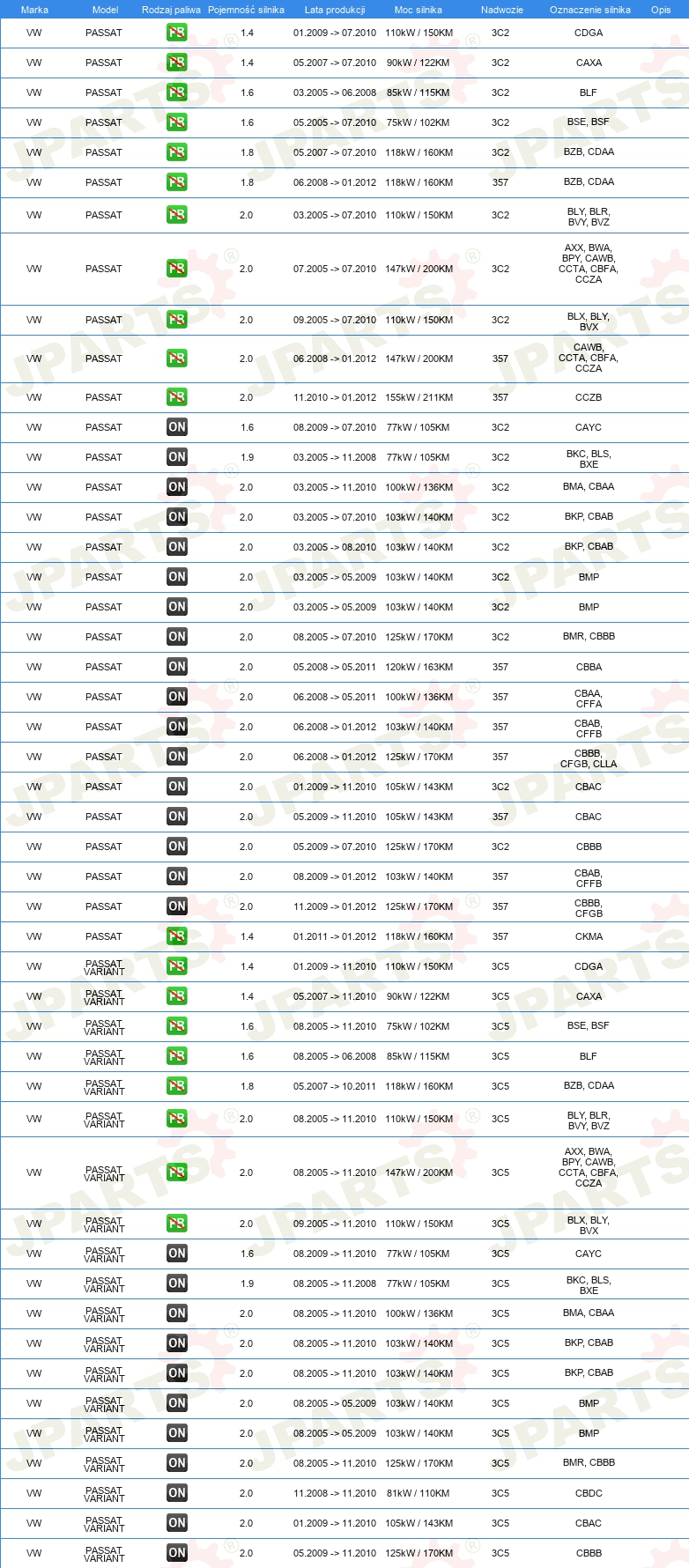Click the petrol icon in the BZB, CDAA 357 row
Image resolution: width=689 pixels, height=1568 pixels.
pyautogui.click(x=177, y=182)
